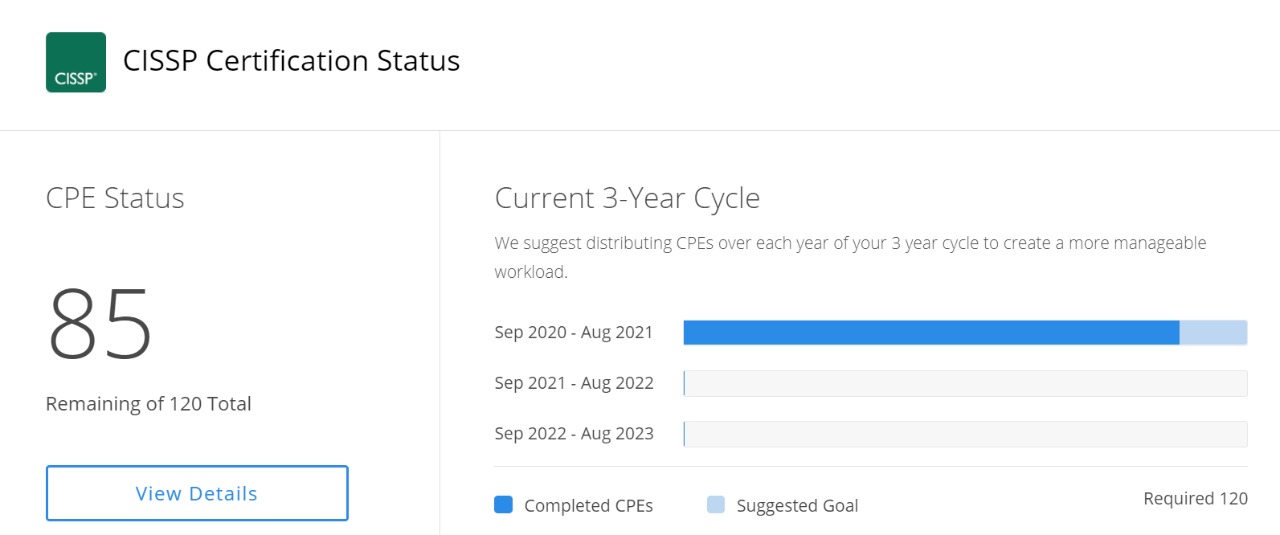Screen dimensions: 1280x535
Task: Select the Sep 2022 - Aug 2023 label
Action: click(x=574, y=434)
